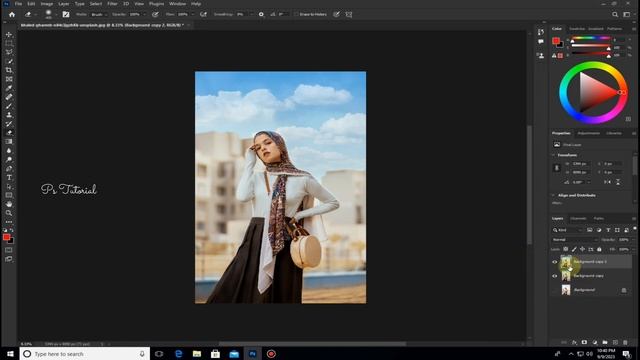The height and width of the screenshot is (360, 640).
Task: Toggle type layer filter in Layers panel
Action: 608,230
